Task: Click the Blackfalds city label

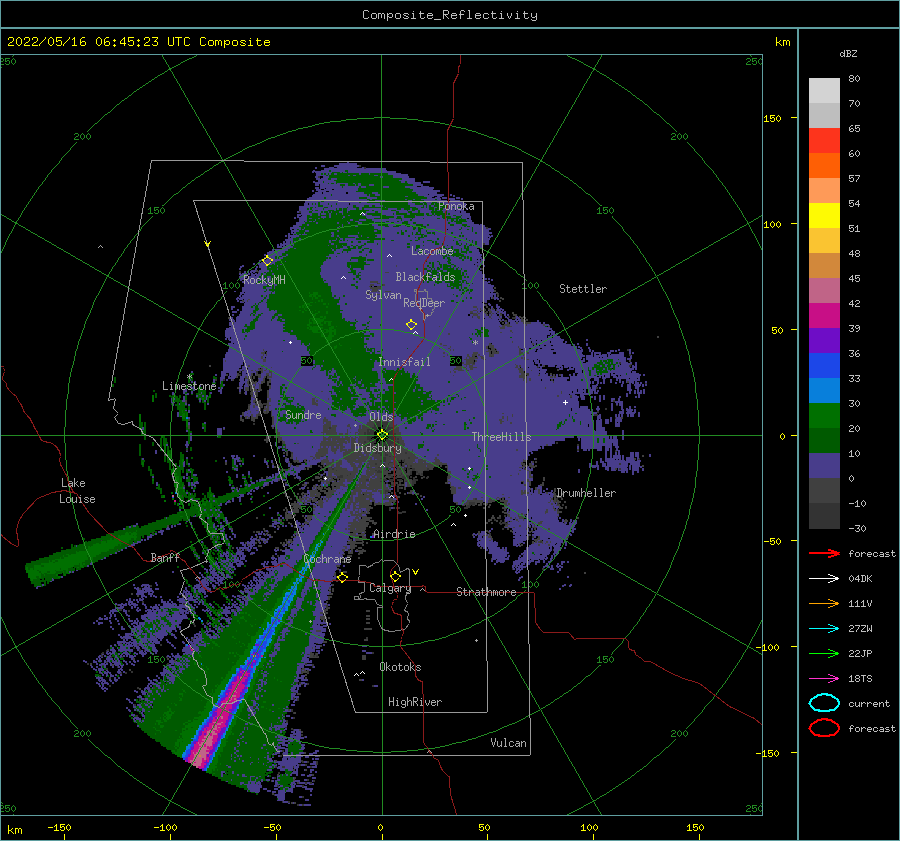Action: (x=425, y=277)
